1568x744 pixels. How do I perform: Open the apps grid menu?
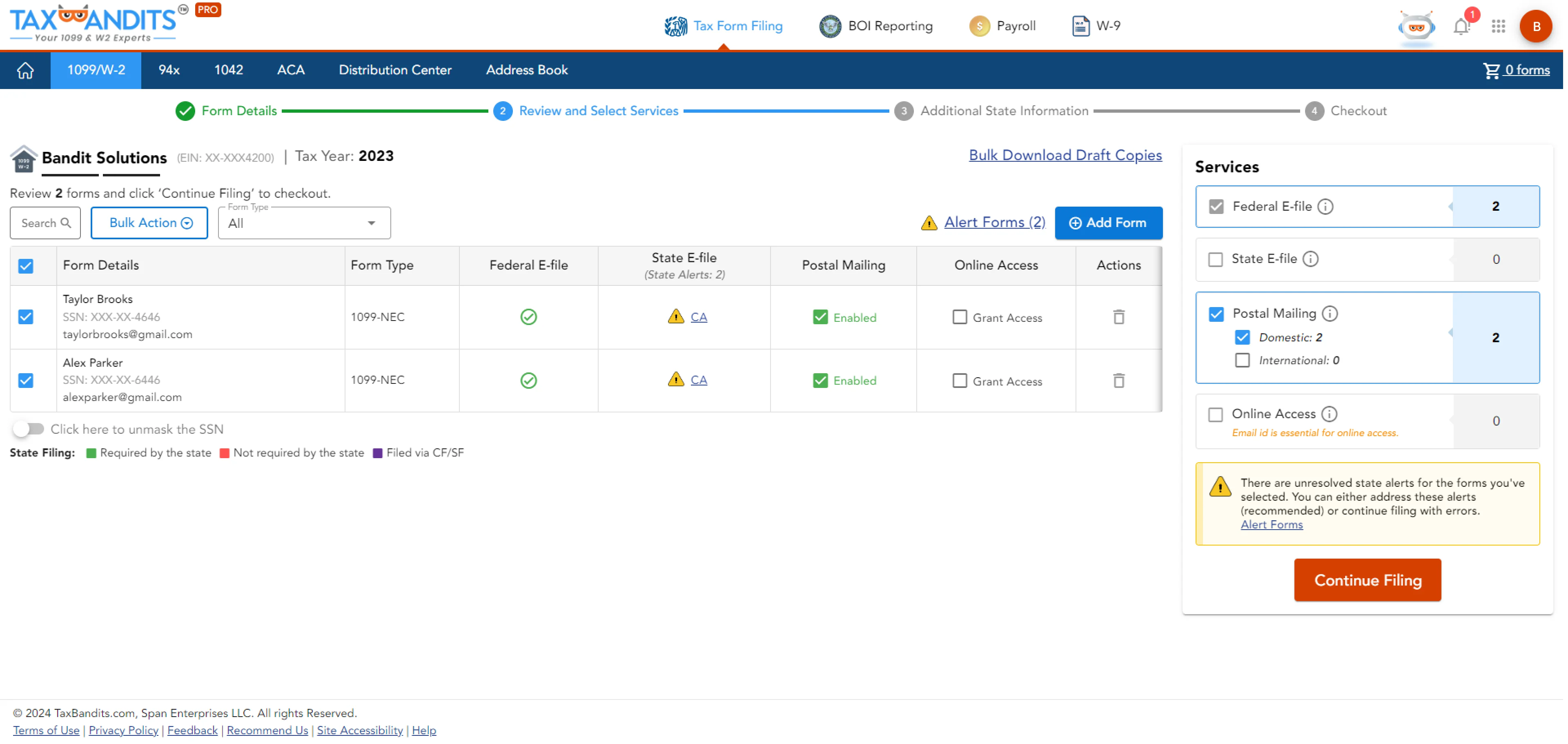click(x=1499, y=26)
